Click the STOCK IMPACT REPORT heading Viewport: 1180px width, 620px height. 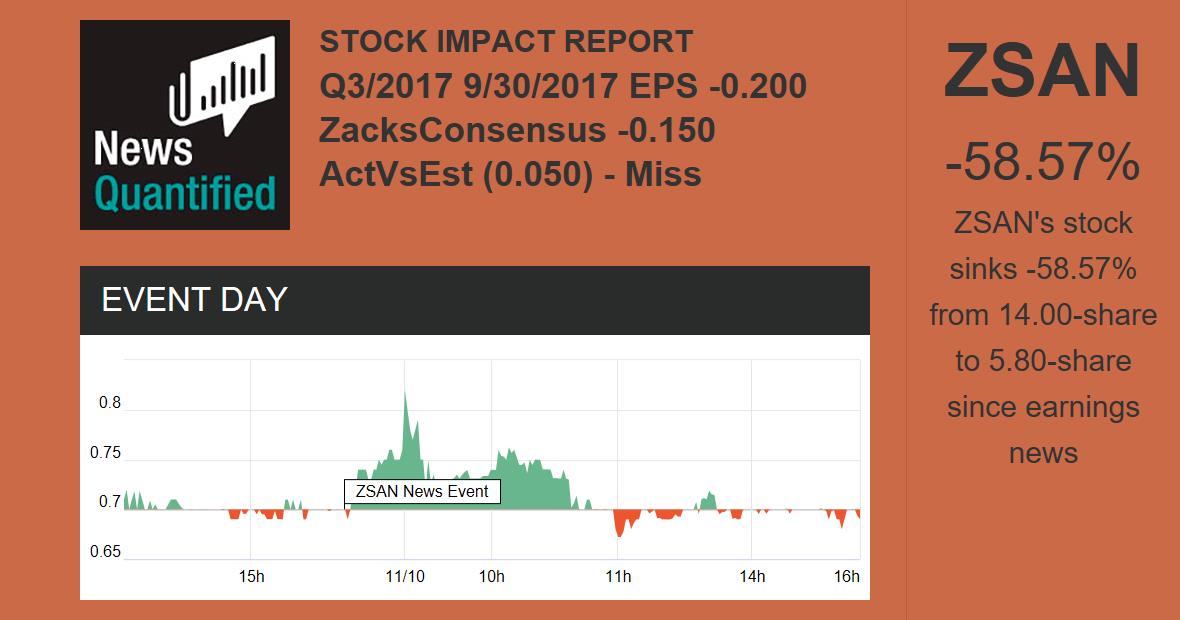pos(506,42)
